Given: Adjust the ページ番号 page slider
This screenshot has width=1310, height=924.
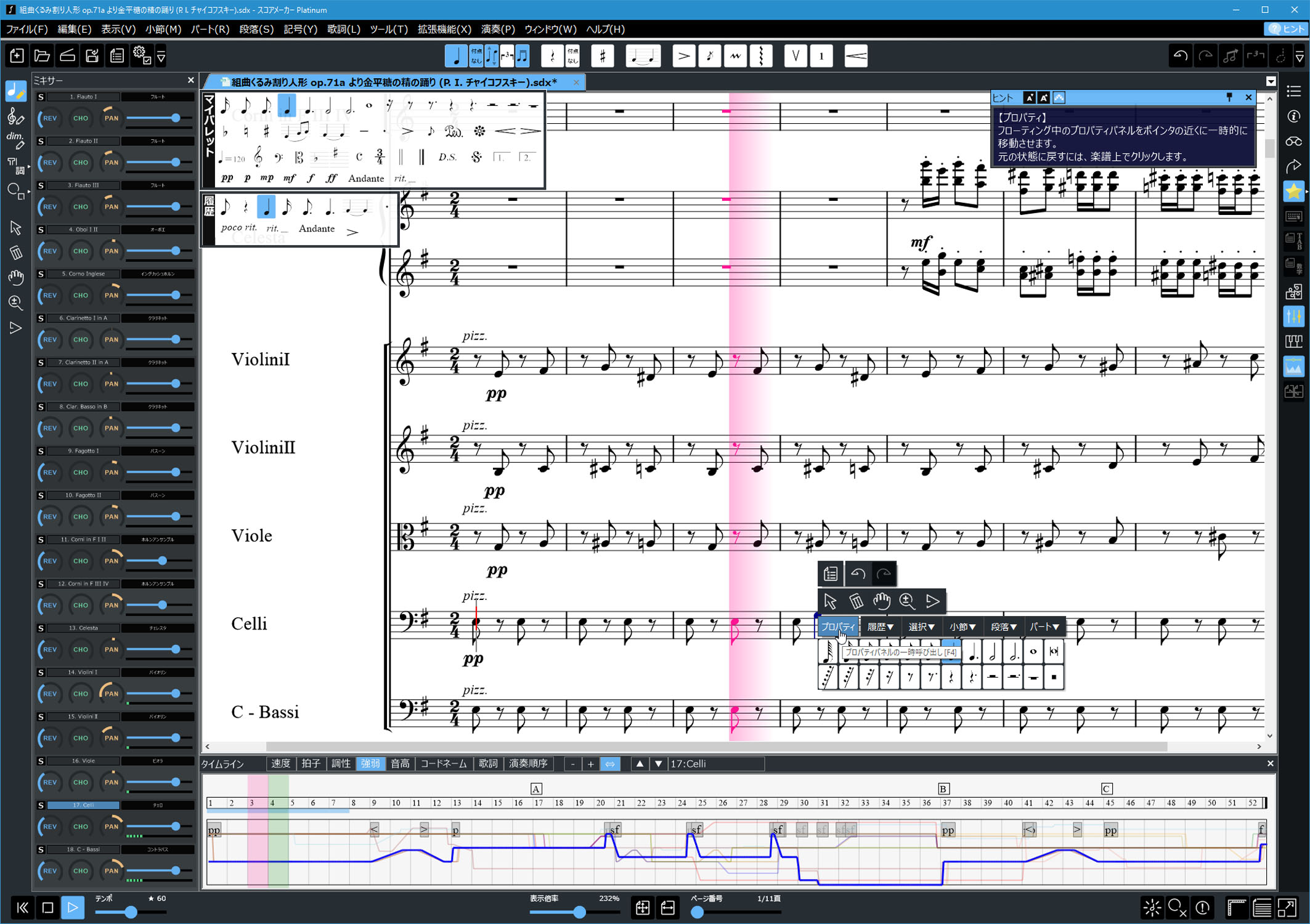Looking at the screenshot, I should pos(696,912).
